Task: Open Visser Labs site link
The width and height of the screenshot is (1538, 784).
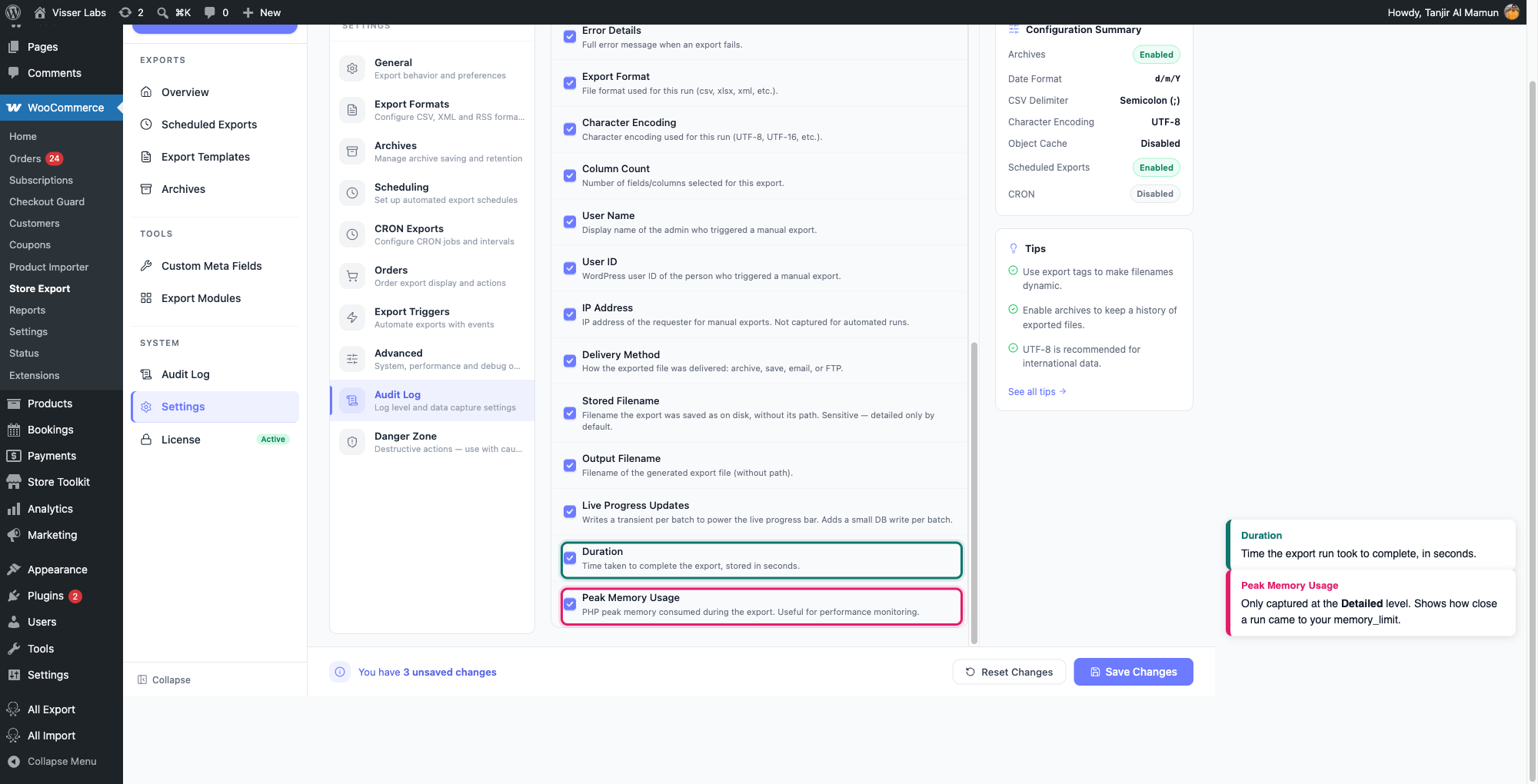Action: click(x=70, y=12)
